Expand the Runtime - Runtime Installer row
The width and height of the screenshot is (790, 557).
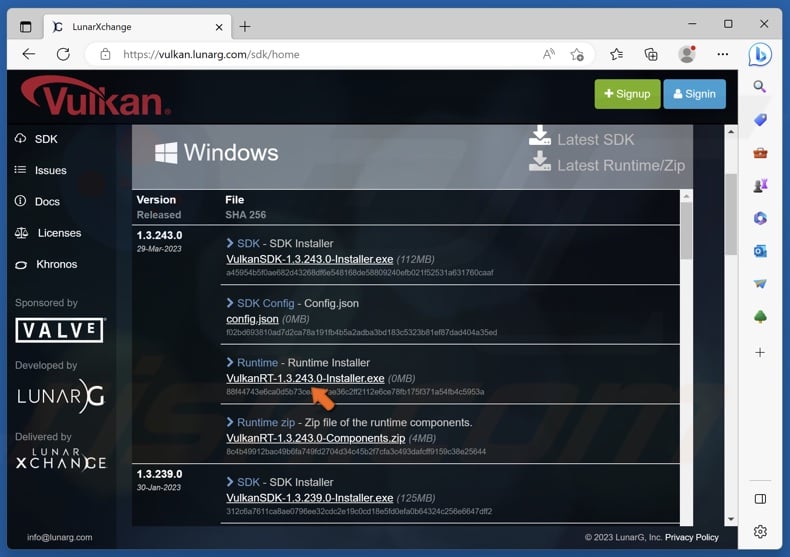[x=298, y=363]
